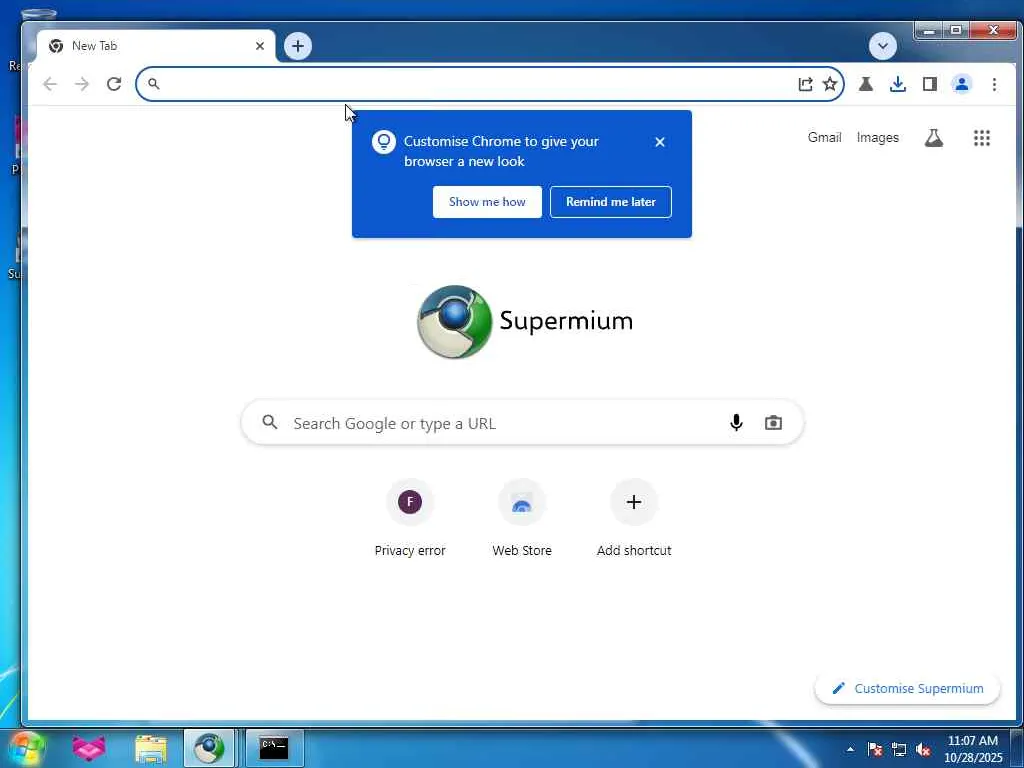Open the network tray icon
1024x768 pixels.
[899, 750]
